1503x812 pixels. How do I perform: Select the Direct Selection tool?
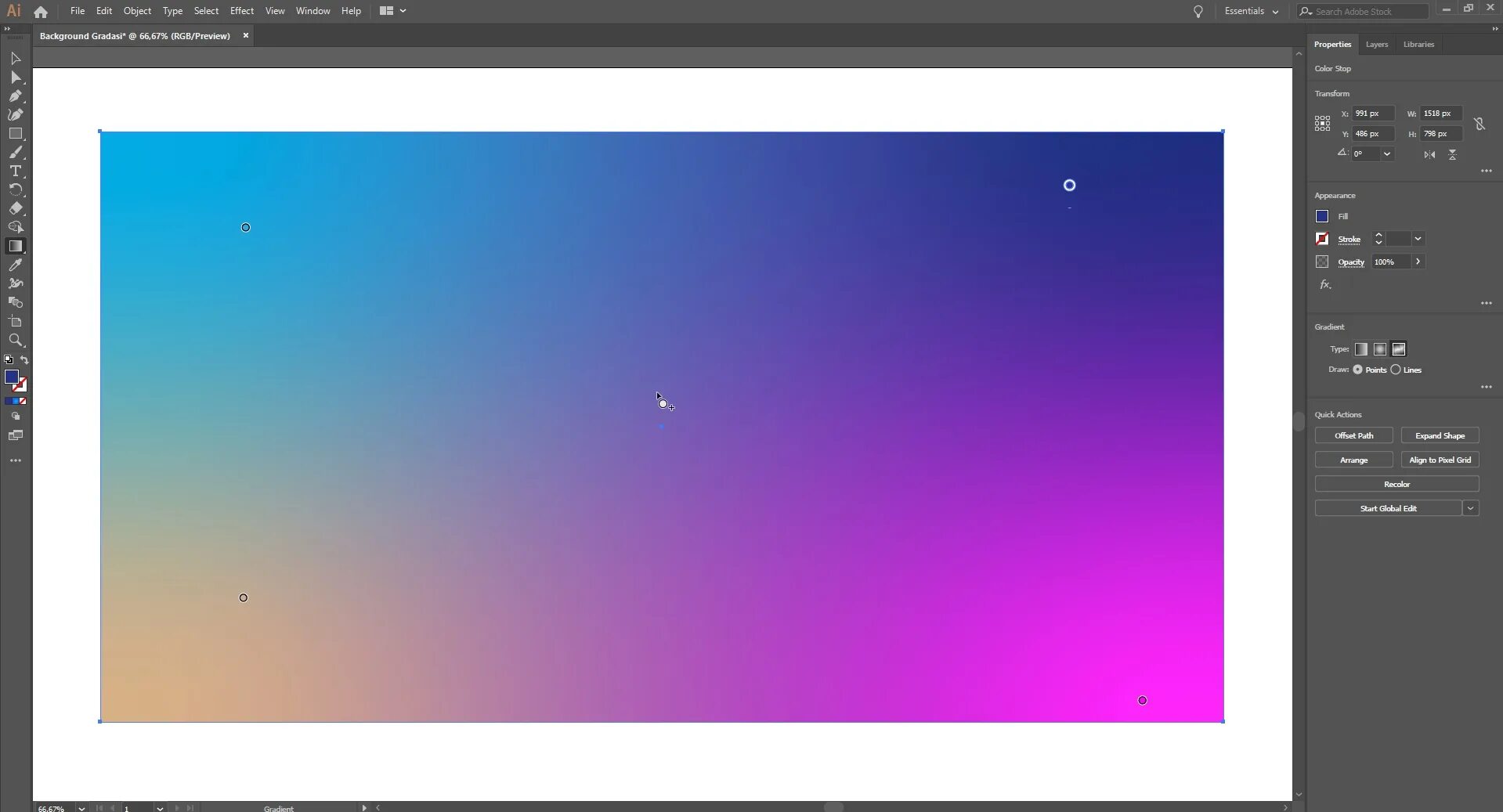16,78
